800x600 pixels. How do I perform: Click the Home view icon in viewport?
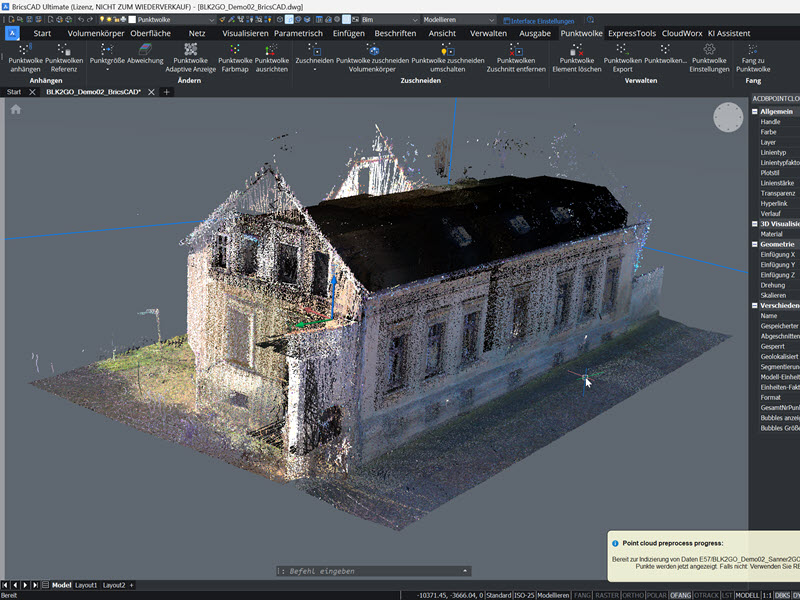(16, 109)
